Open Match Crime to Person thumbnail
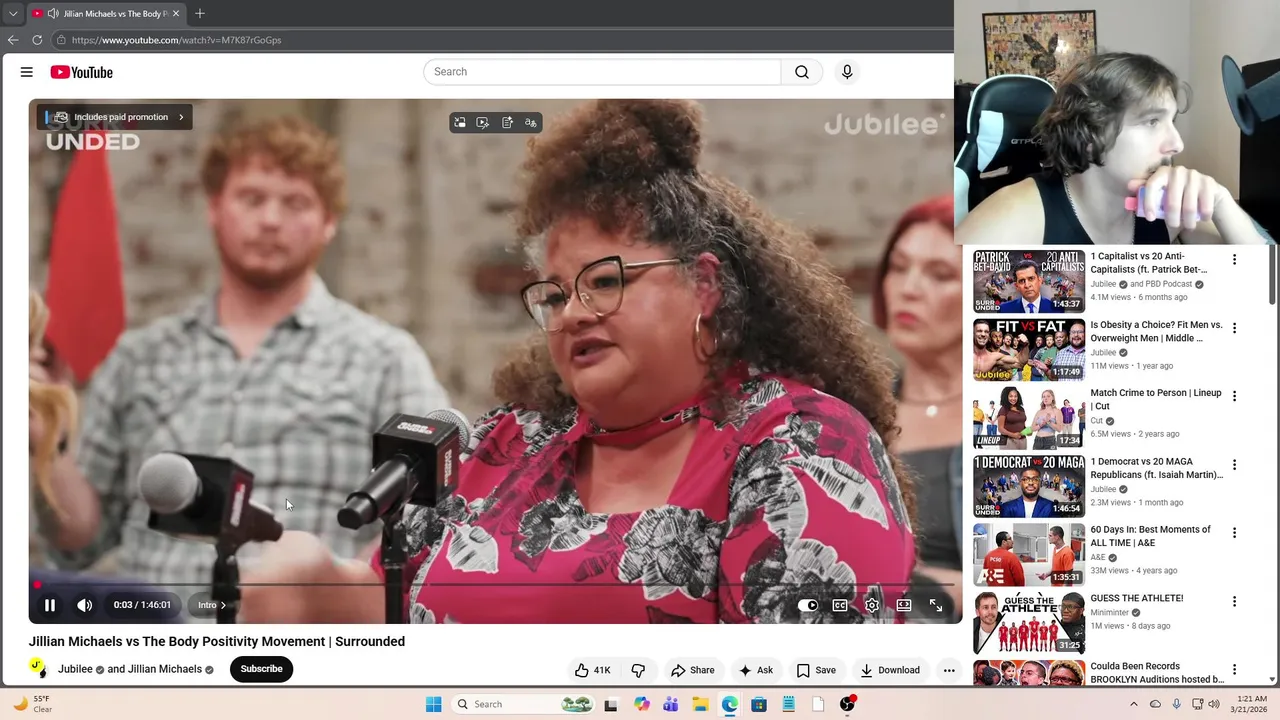 click(x=1029, y=418)
